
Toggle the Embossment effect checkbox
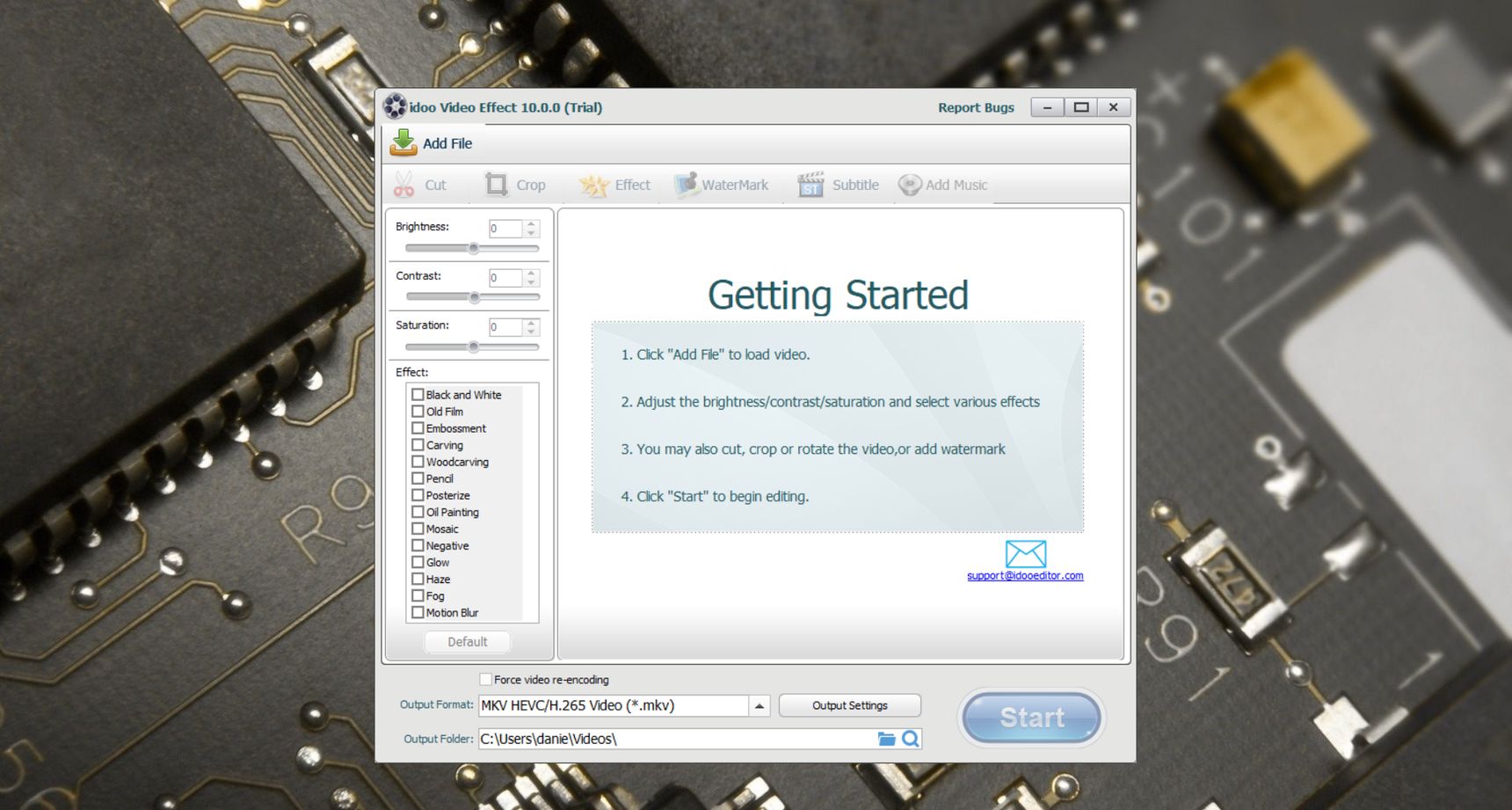418,428
